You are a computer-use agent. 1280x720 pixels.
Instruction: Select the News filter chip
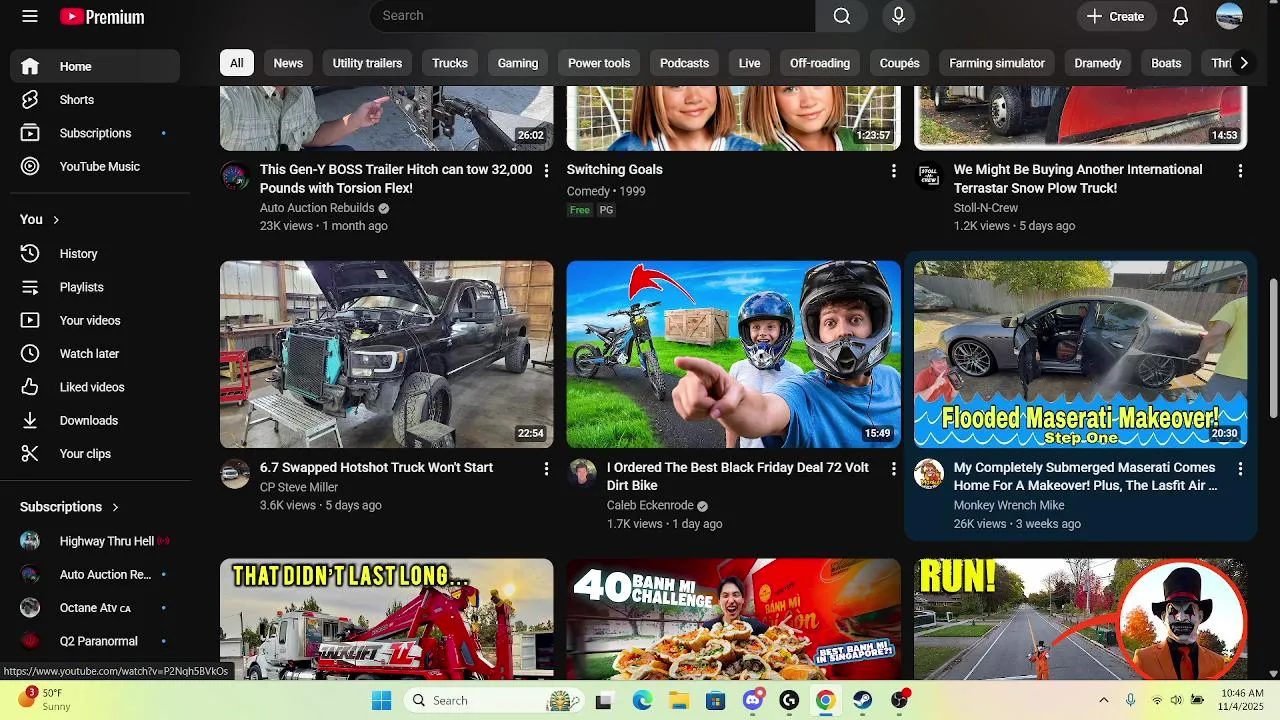[288, 63]
